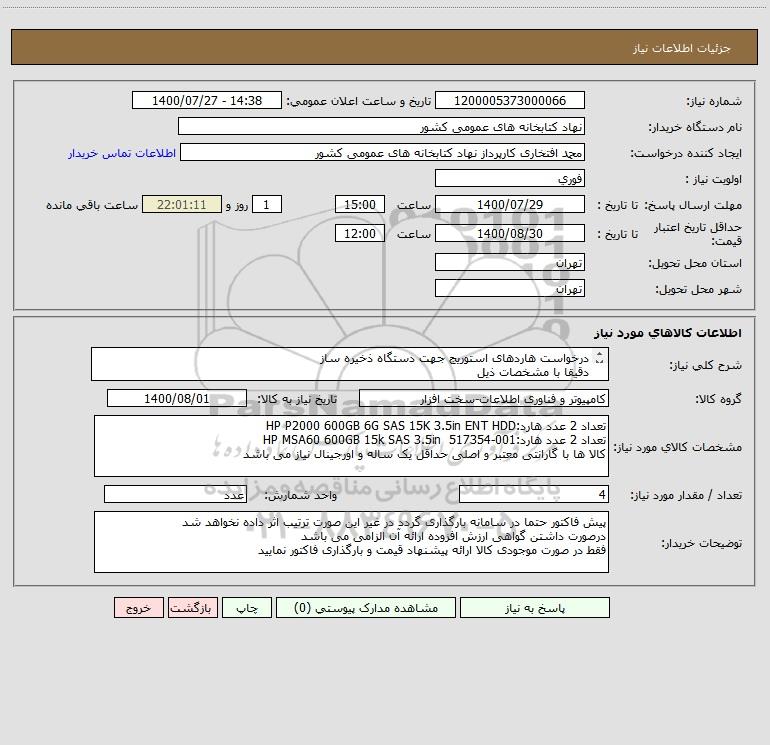Click the deadline time field 15:00
The height and width of the screenshot is (745, 770).
tap(359, 204)
